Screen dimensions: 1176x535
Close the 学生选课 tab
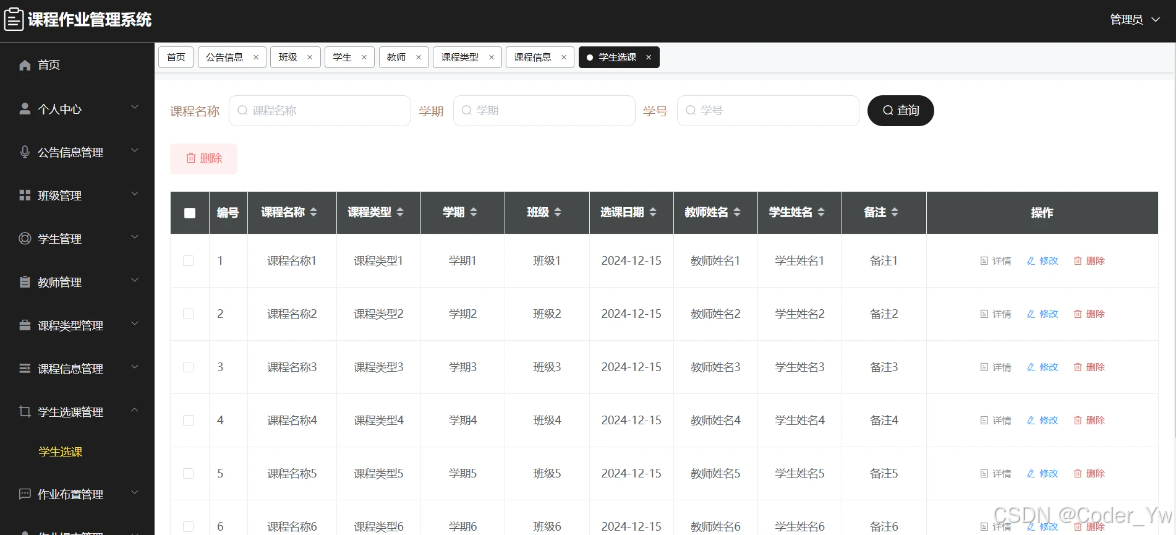(649, 57)
